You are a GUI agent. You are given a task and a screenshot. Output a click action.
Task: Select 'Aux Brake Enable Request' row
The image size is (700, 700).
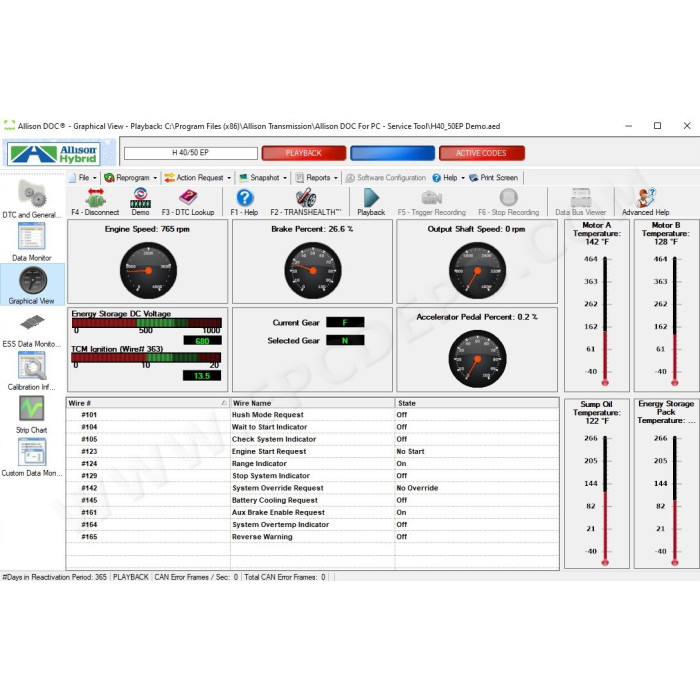[312, 512]
